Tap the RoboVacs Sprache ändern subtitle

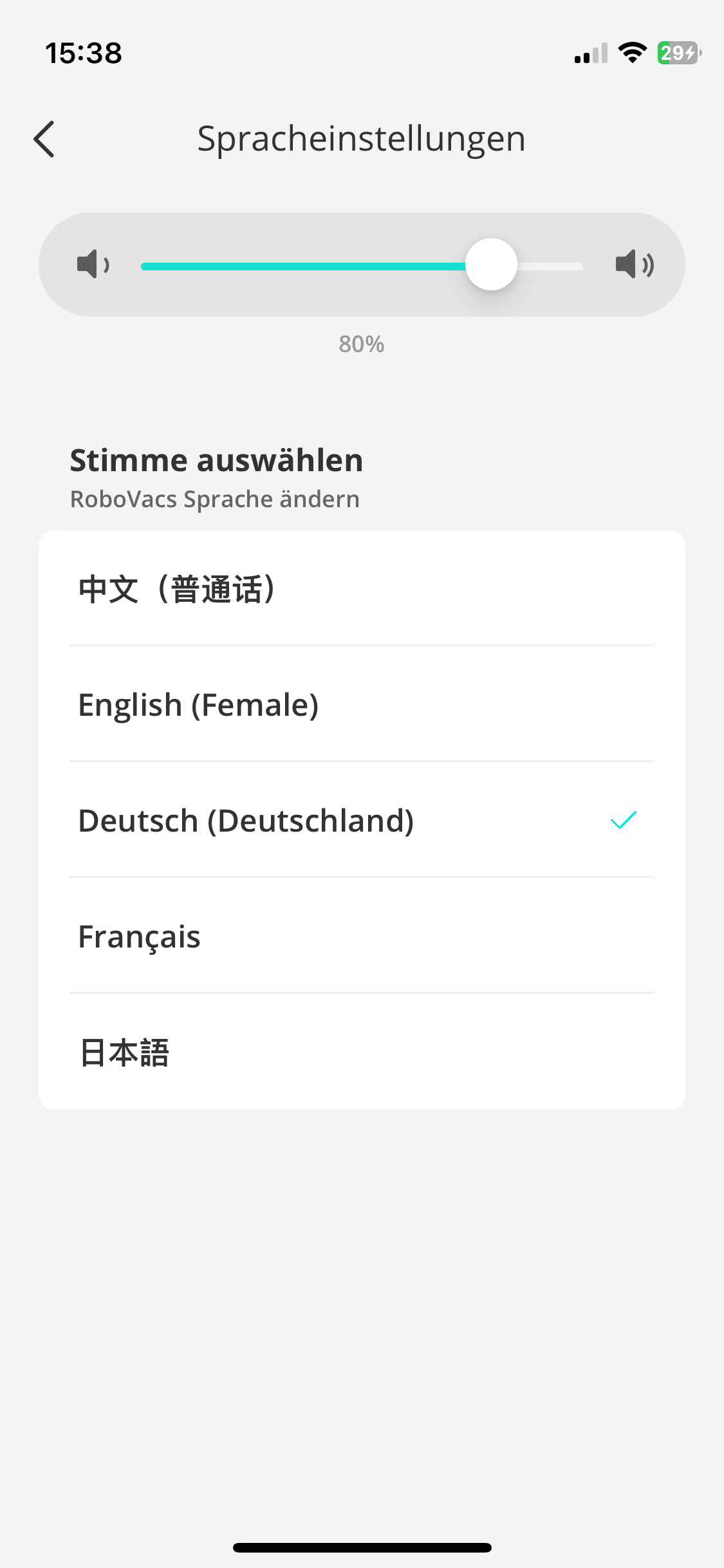coord(214,499)
